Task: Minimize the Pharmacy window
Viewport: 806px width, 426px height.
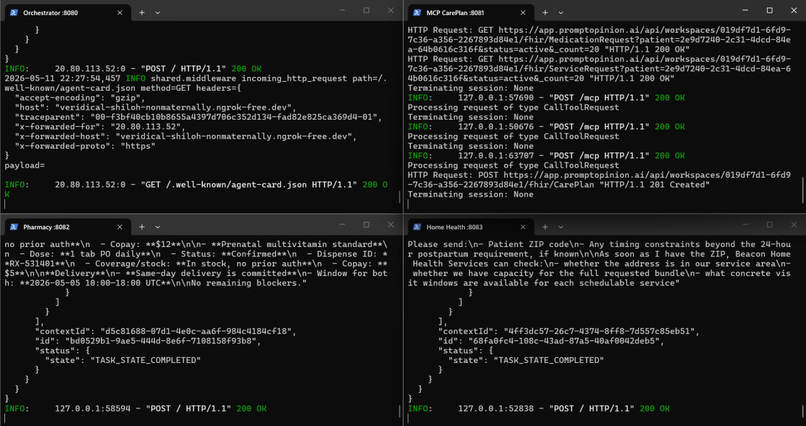Action: coord(343,225)
